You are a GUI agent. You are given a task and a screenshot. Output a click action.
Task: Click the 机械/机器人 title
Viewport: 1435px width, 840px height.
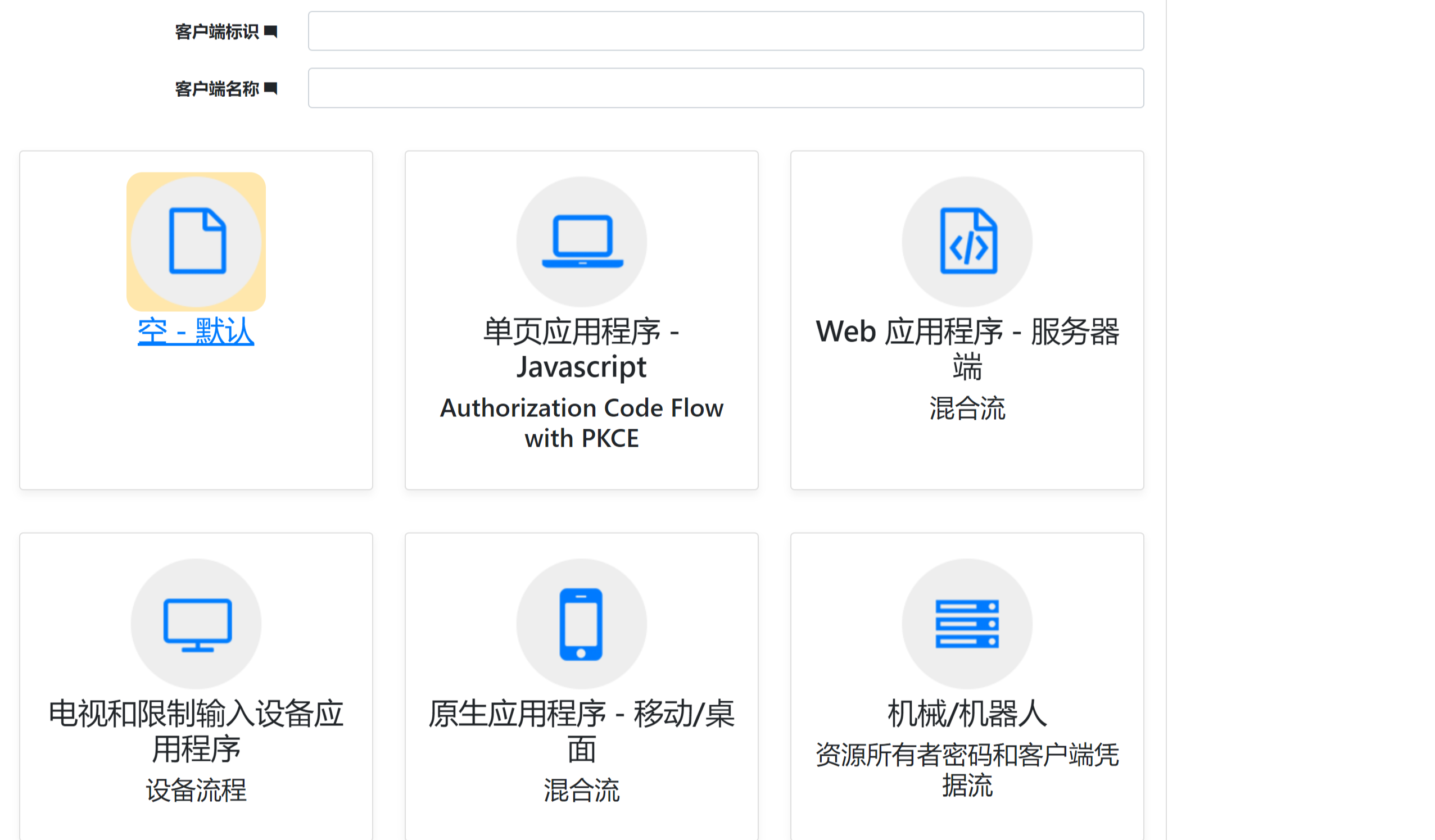tap(967, 714)
